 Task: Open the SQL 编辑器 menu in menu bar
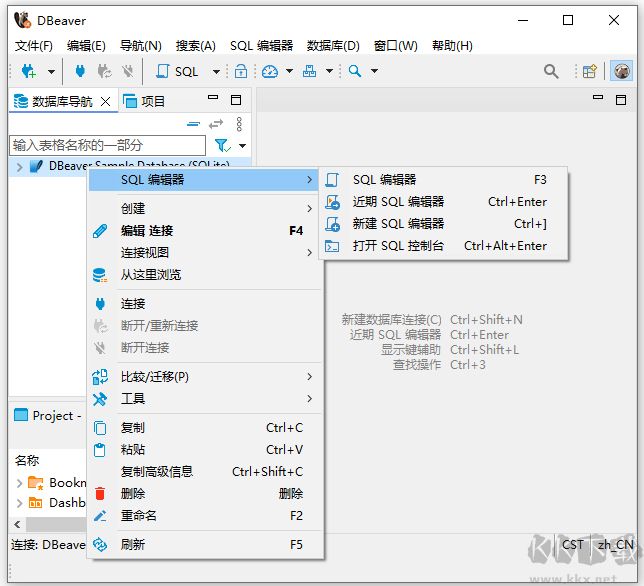pyautogui.click(x=262, y=46)
